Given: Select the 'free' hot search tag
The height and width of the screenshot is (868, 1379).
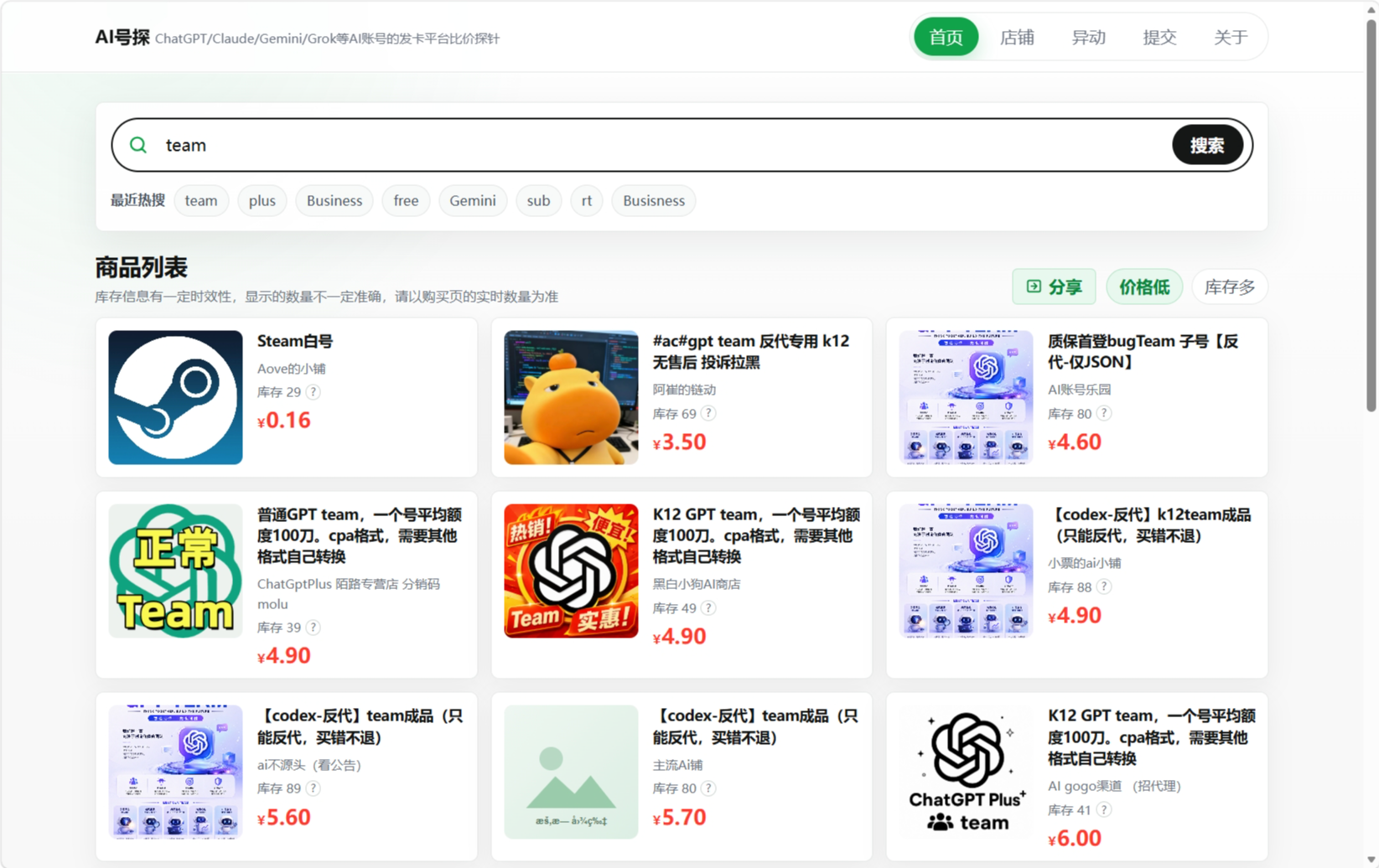Looking at the screenshot, I should [406, 200].
